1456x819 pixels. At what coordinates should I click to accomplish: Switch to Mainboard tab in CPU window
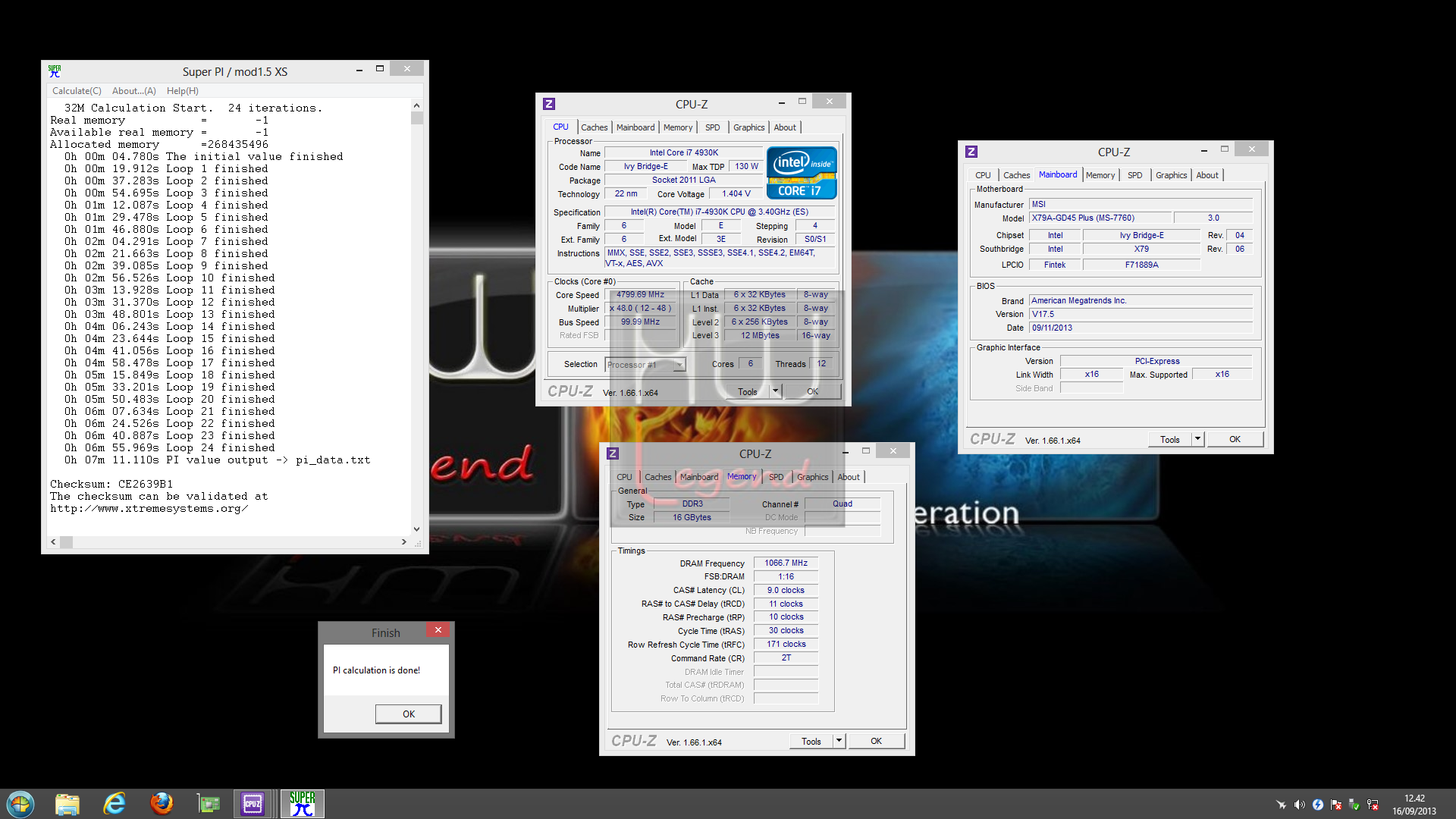click(x=635, y=127)
